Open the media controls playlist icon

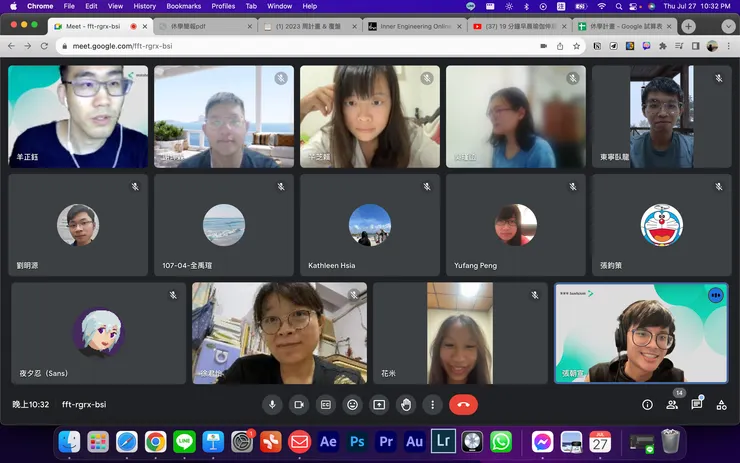[679, 46]
